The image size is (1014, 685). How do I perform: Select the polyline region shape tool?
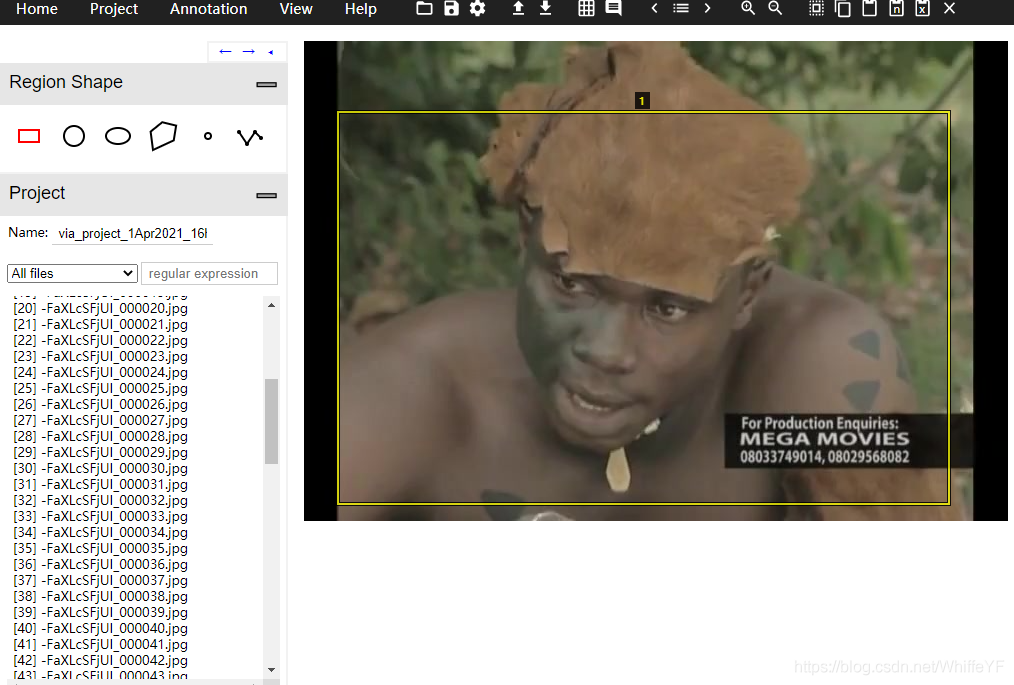(x=249, y=137)
